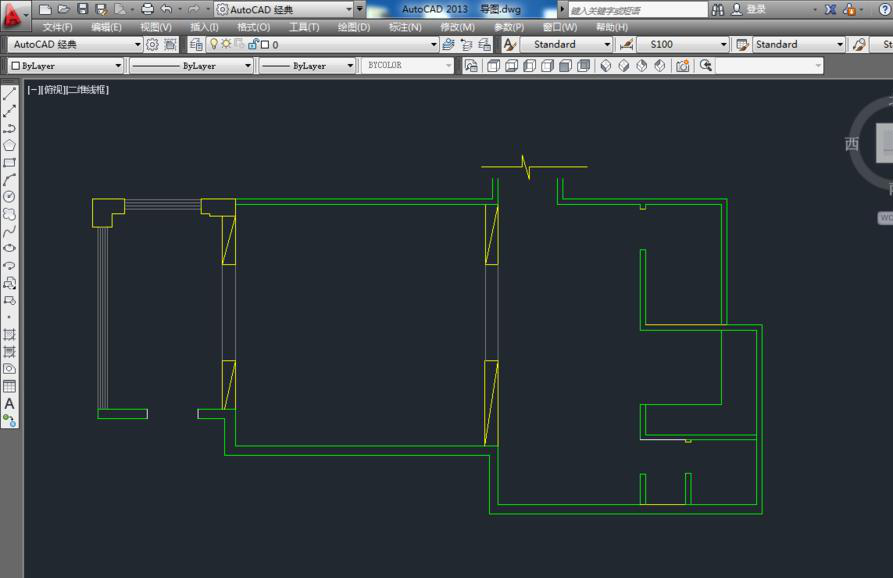Select the Line draw tool
The height and width of the screenshot is (579, 893).
click(9, 94)
